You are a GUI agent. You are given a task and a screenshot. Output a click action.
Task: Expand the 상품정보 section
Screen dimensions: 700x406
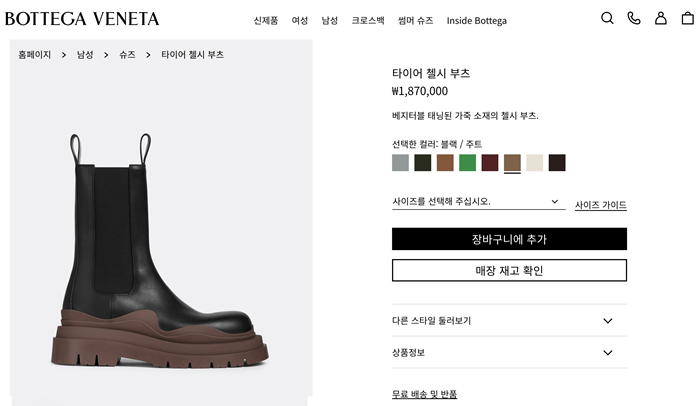[x=509, y=353]
